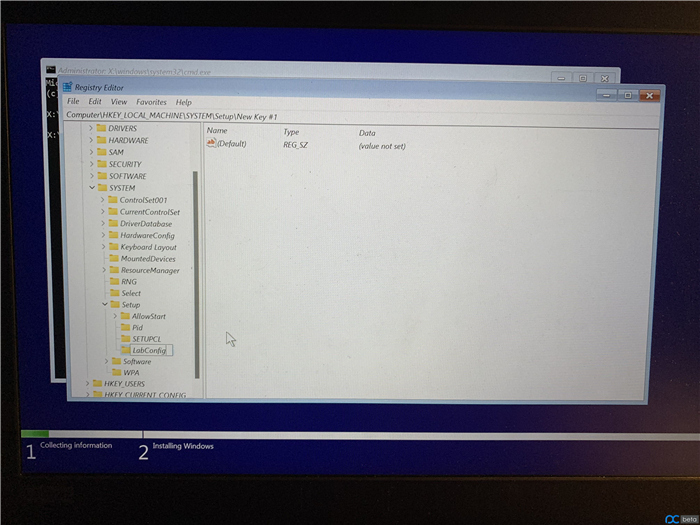Image resolution: width=700 pixels, height=525 pixels.
Task: Expand the DRIVERS key
Action: point(91,128)
